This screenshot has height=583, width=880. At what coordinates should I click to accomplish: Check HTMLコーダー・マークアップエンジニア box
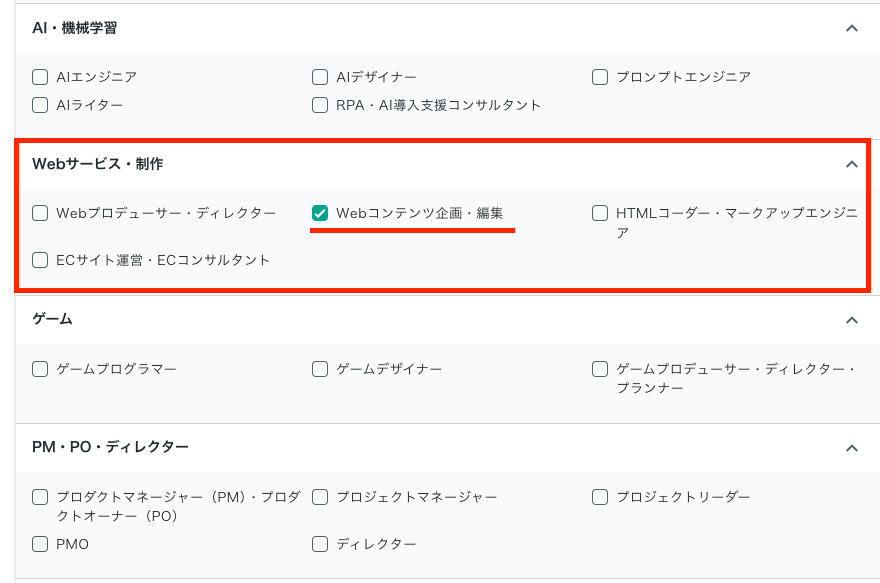coord(600,213)
